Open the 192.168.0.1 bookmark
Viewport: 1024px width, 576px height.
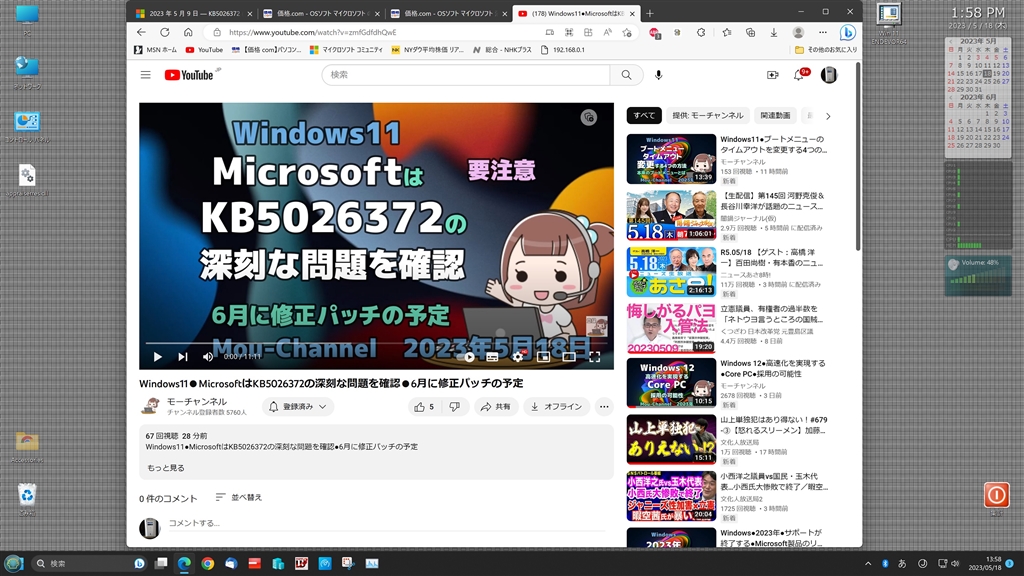(563, 50)
